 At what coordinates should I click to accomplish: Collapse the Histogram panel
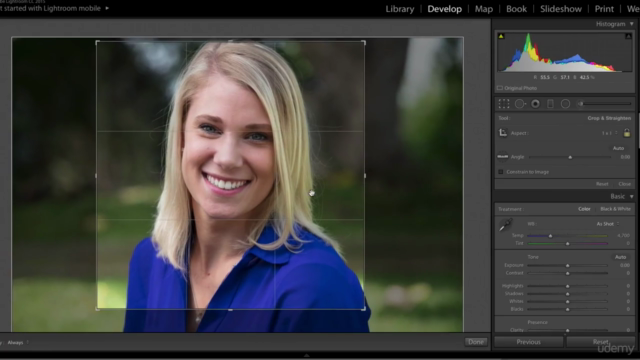click(631, 24)
